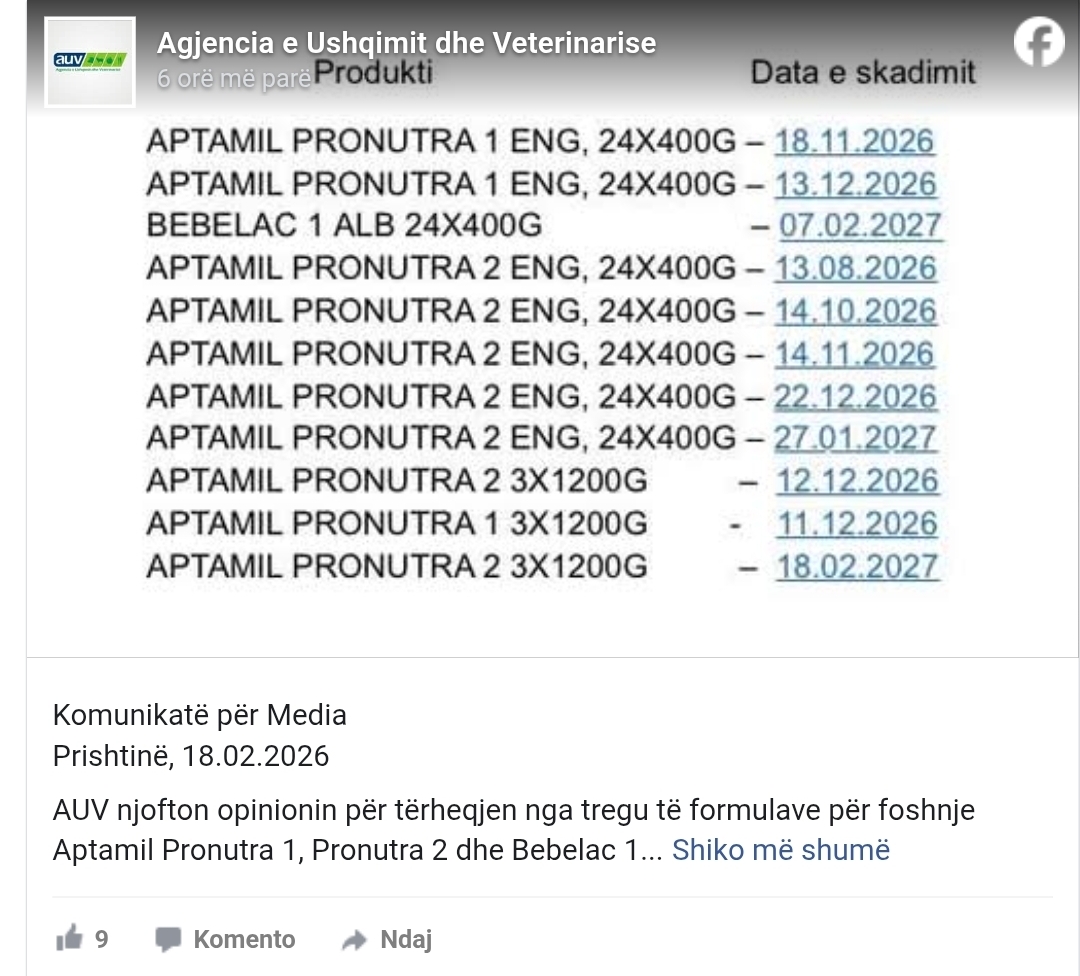
Task: Open expiry date 22.12.2026
Action: pyautogui.click(x=855, y=396)
